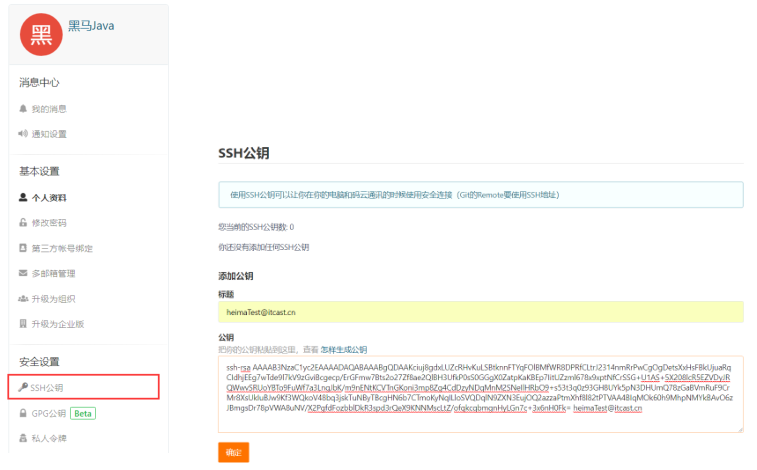Click the SSH公钥 page heading
The height and width of the screenshot is (470, 757).
pyautogui.click(x=244, y=153)
